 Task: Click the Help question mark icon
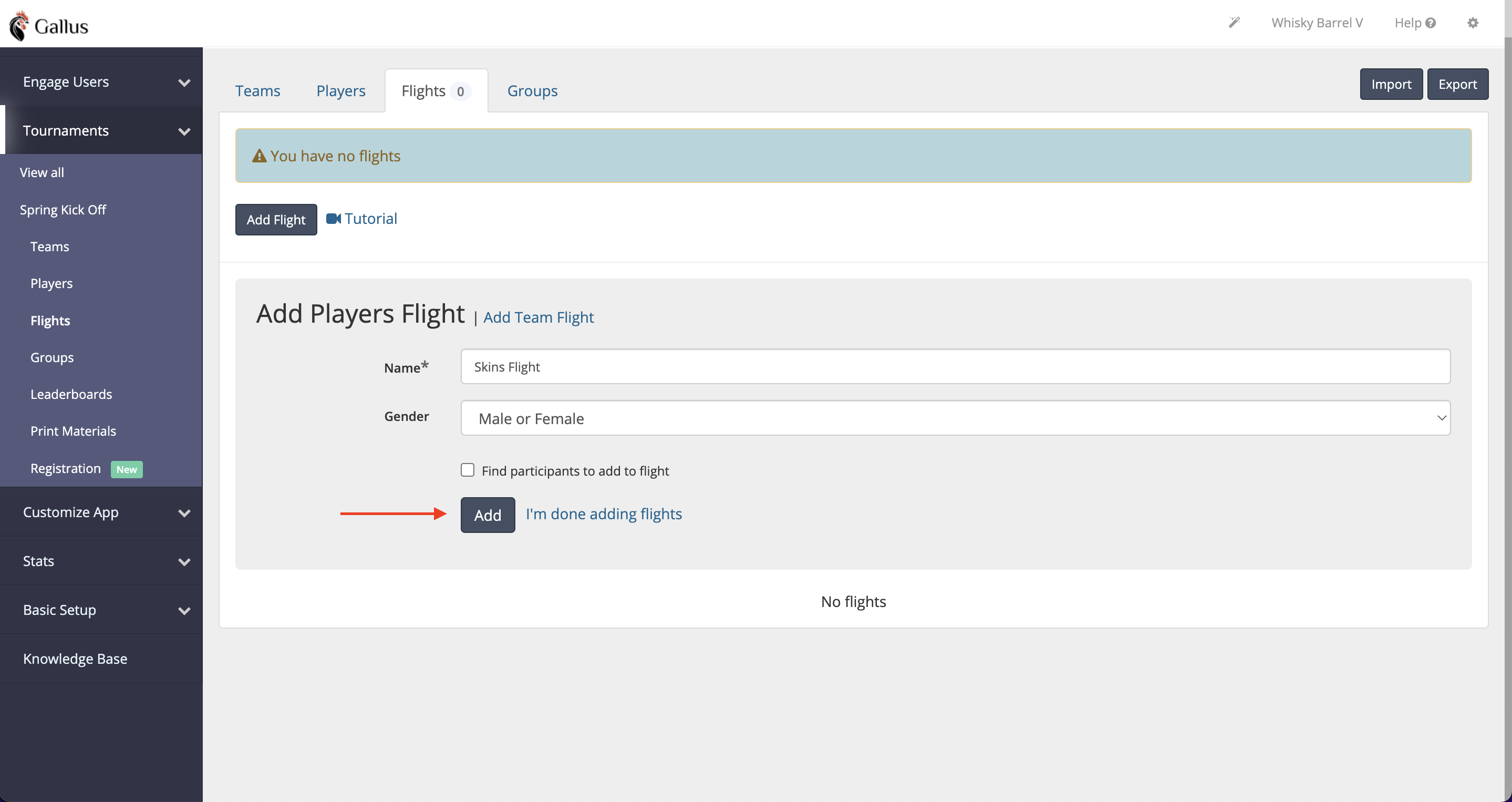[1431, 23]
